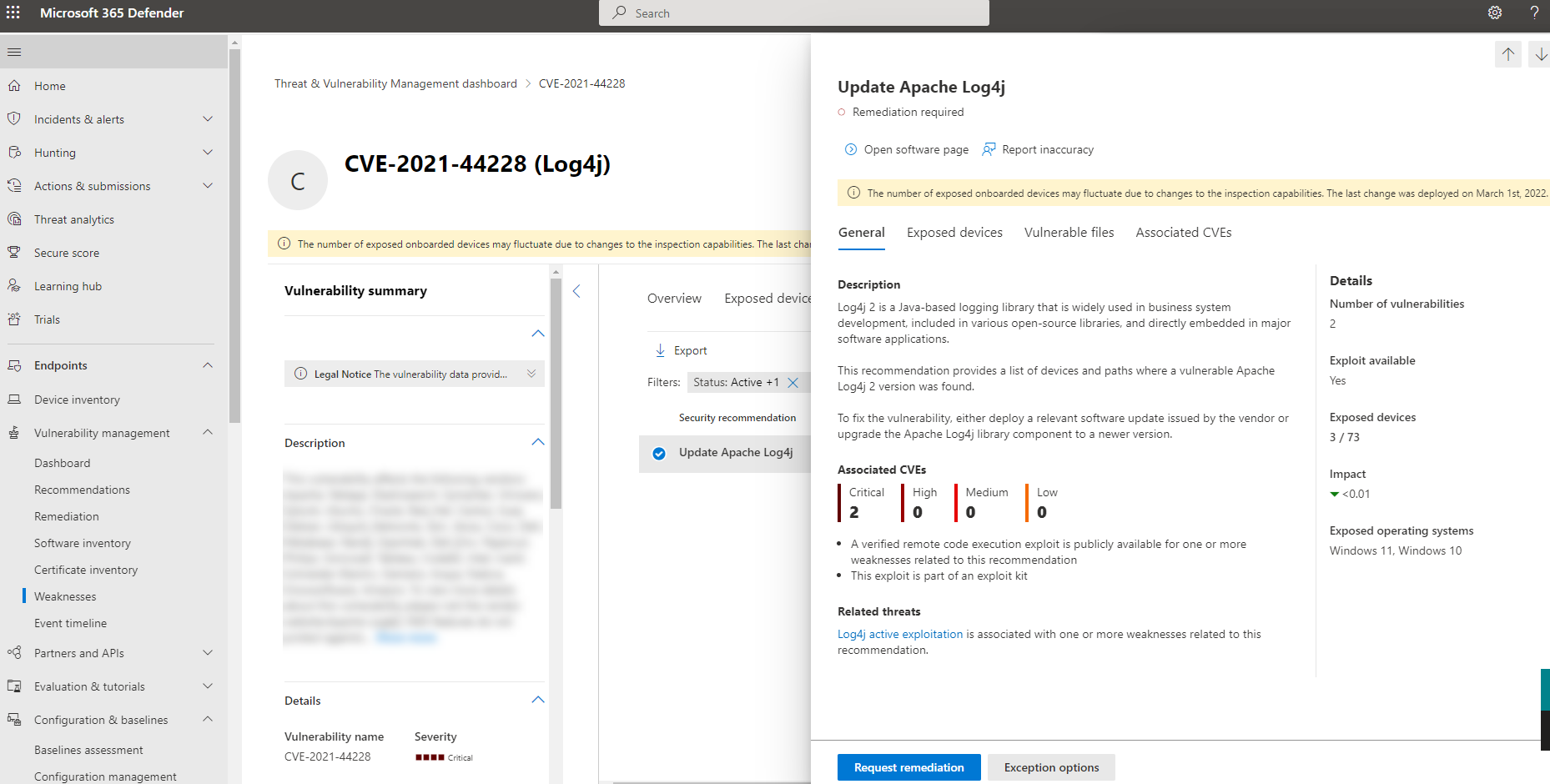Go to Threat & Vulnerability Management dashboard breadcrumb
This screenshot has width=1550, height=784.
click(x=395, y=83)
